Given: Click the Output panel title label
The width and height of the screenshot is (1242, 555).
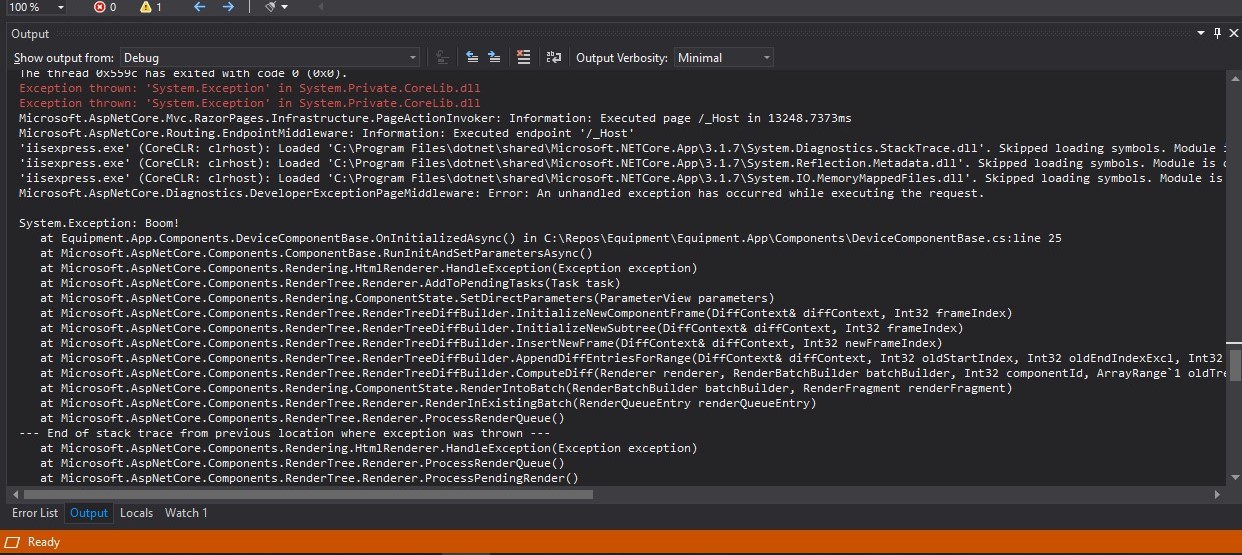Looking at the screenshot, I should 30,34.
